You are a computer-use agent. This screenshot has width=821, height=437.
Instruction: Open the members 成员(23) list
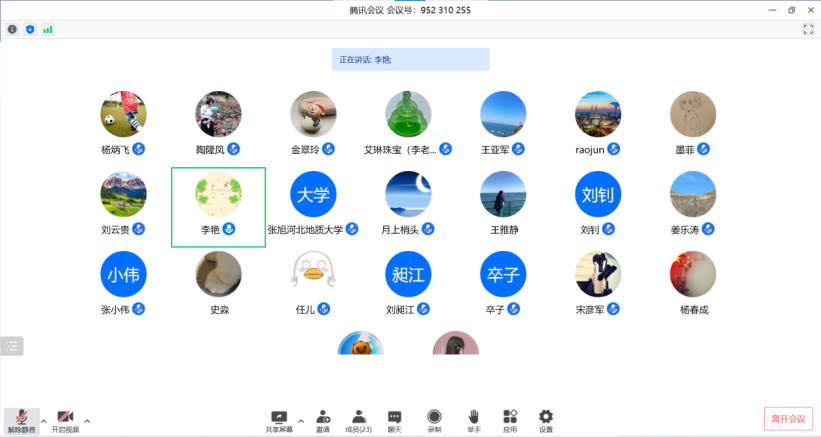tap(358, 418)
